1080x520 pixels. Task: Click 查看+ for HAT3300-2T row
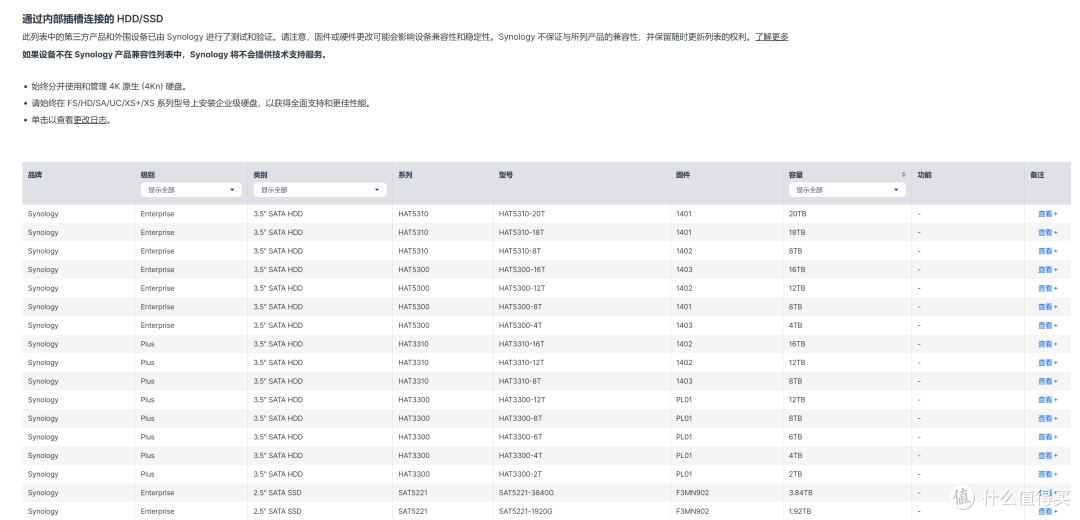tap(1048, 475)
